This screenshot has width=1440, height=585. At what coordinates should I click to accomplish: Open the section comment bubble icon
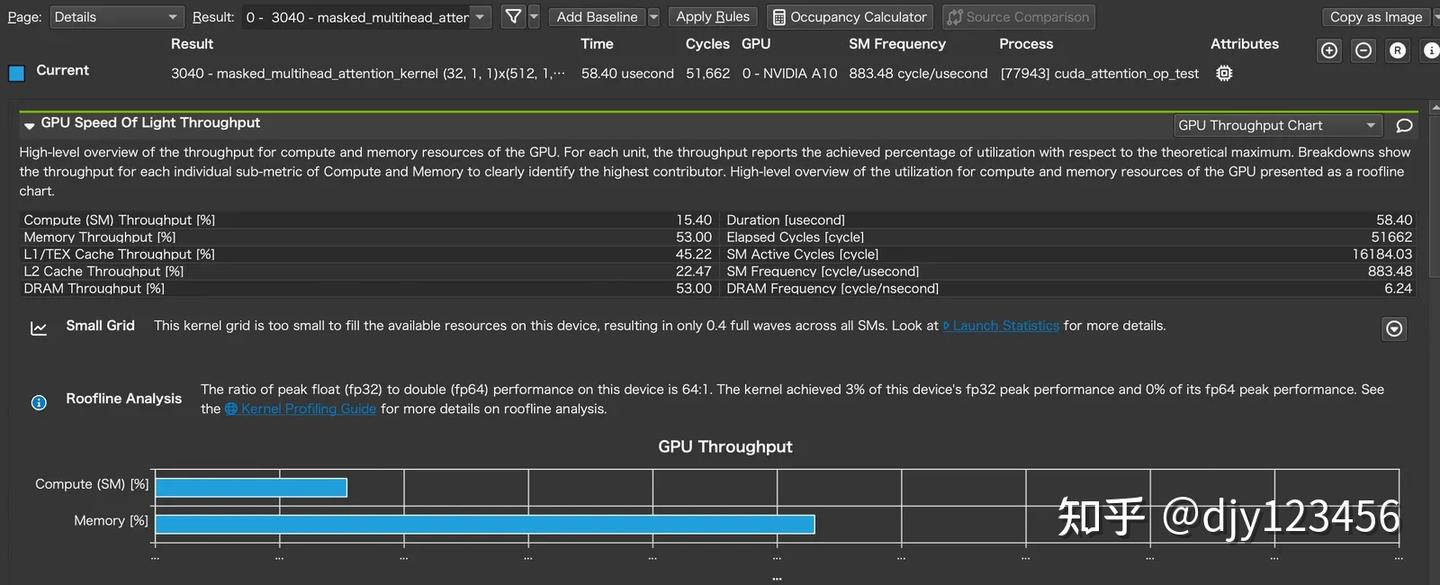[1404, 125]
